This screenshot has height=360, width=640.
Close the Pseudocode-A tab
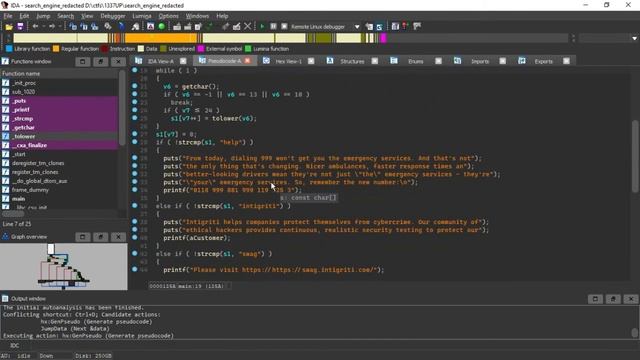(x=247, y=61)
